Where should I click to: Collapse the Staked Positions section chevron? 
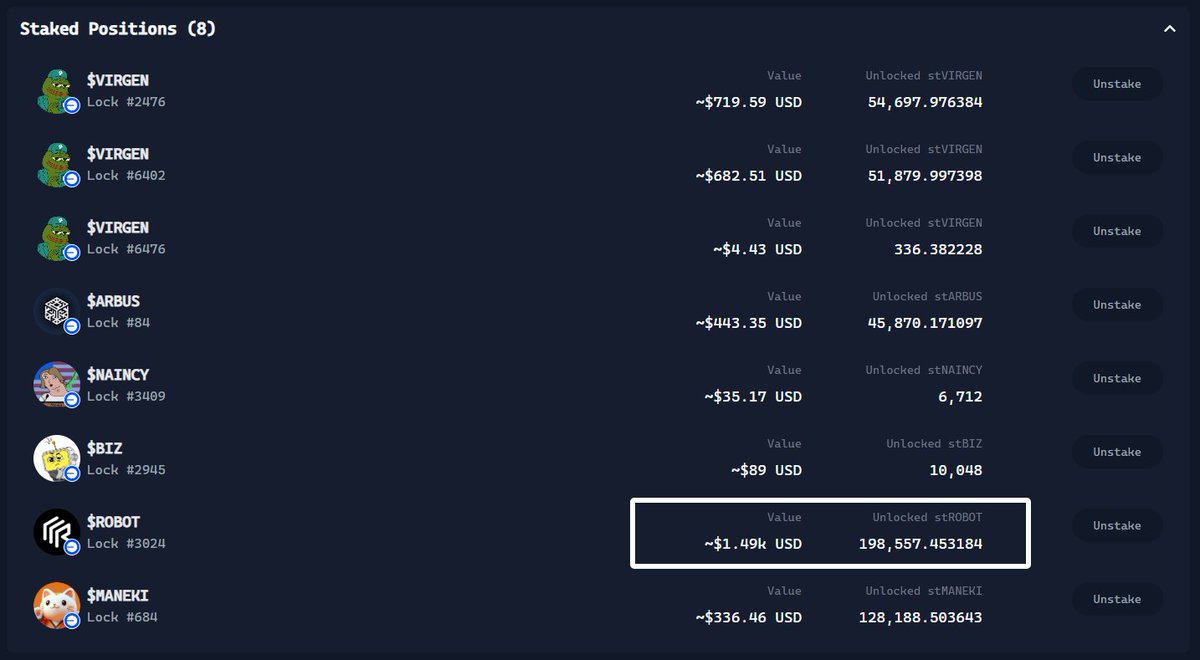click(1169, 29)
